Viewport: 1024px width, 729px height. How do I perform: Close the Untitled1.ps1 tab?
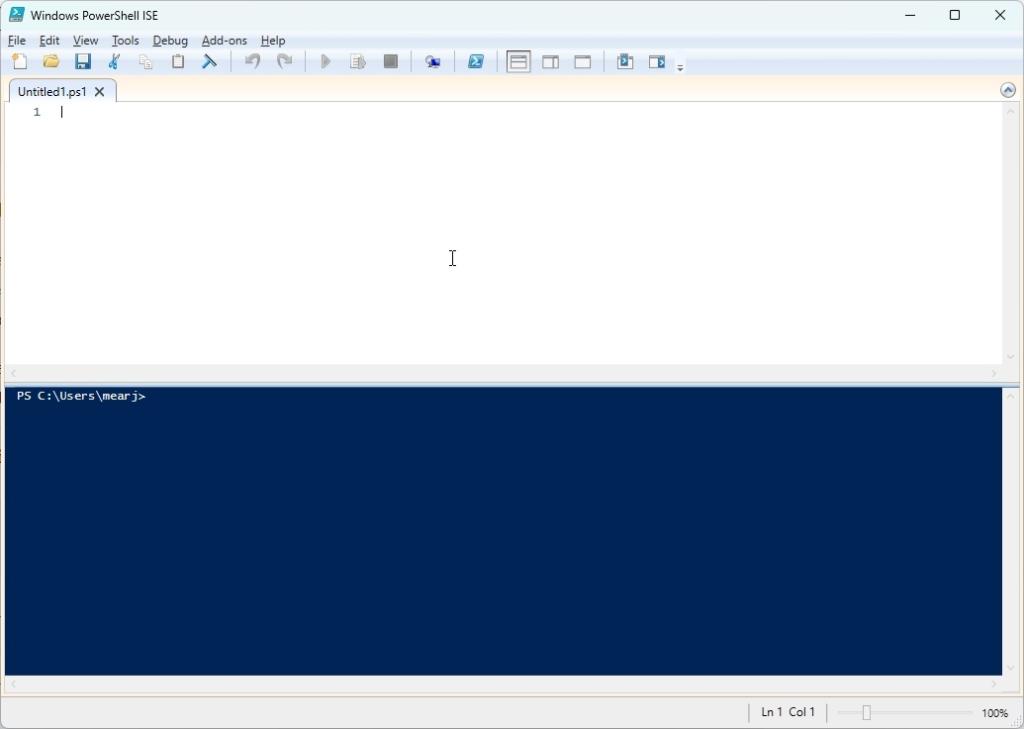[x=99, y=91]
